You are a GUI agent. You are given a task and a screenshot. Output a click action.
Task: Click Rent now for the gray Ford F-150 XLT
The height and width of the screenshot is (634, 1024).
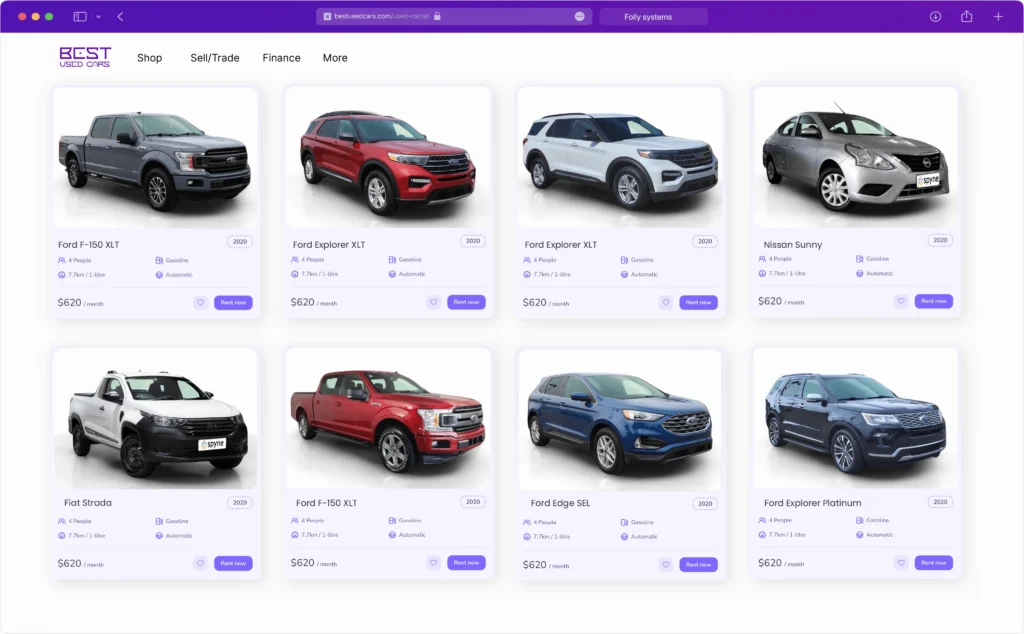(x=233, y=302)
